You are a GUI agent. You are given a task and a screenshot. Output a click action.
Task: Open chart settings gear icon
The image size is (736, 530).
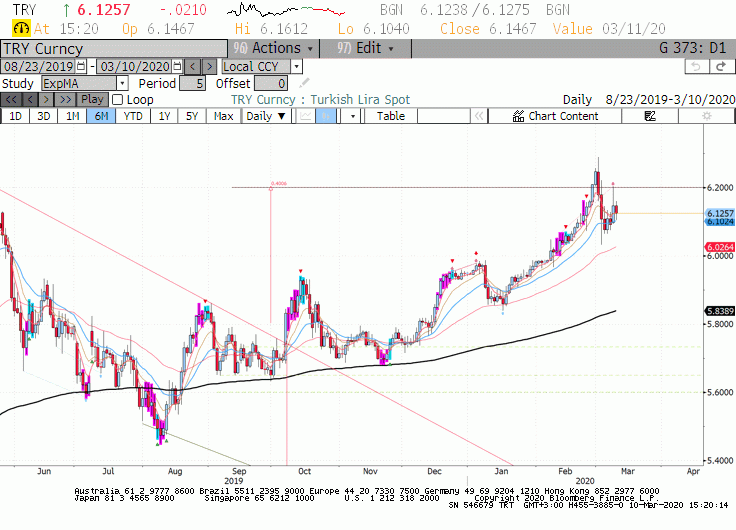(706, 116)
